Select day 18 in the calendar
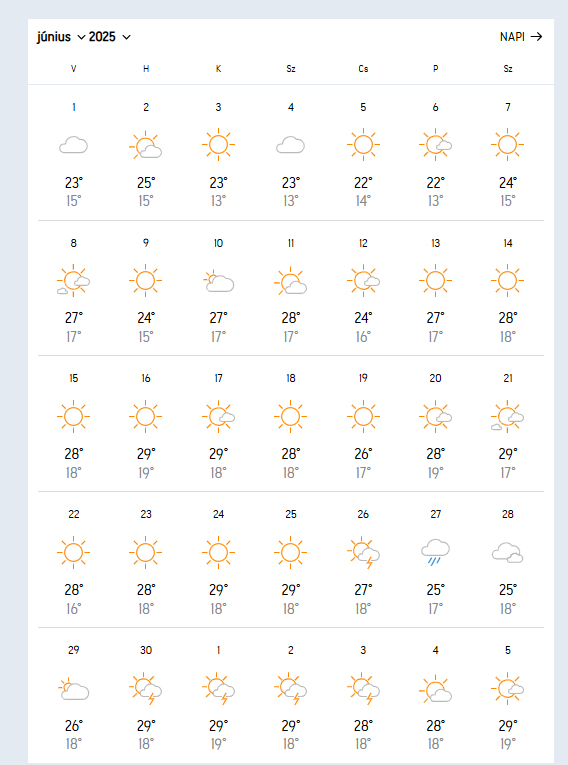Viewport: 568px width, 765px height. (x=291, y=378)
